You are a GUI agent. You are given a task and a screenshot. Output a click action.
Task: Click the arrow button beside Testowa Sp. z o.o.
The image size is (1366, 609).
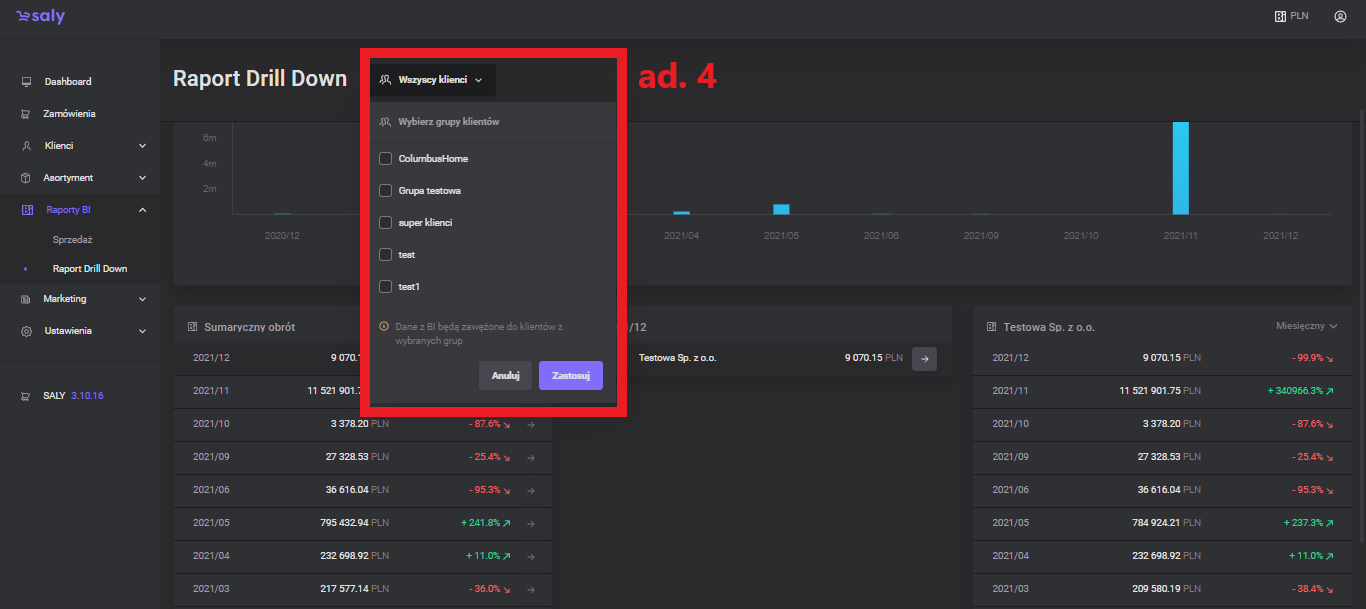(924, 358)
